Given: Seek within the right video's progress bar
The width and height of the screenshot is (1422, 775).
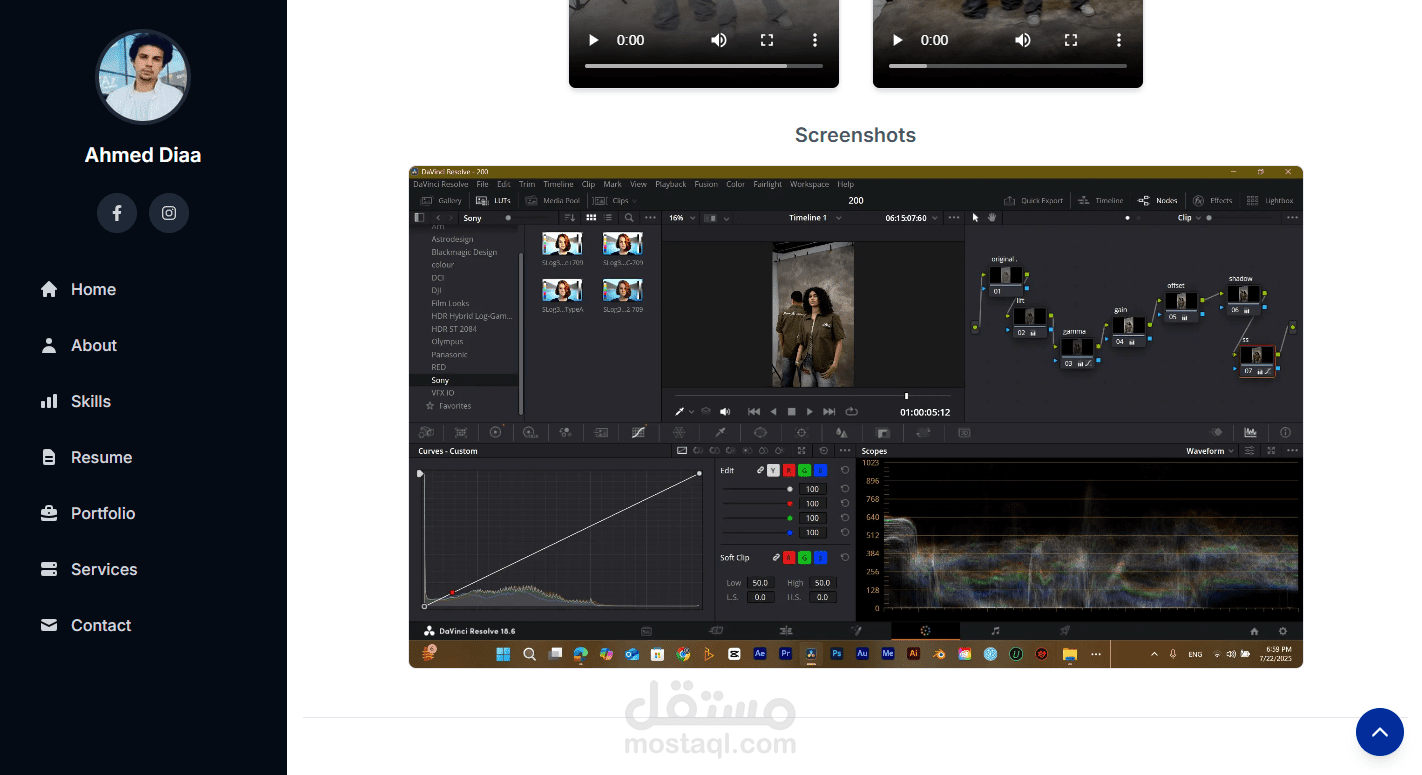Looking at the screenshot, I should click(x=1008, y=66).
